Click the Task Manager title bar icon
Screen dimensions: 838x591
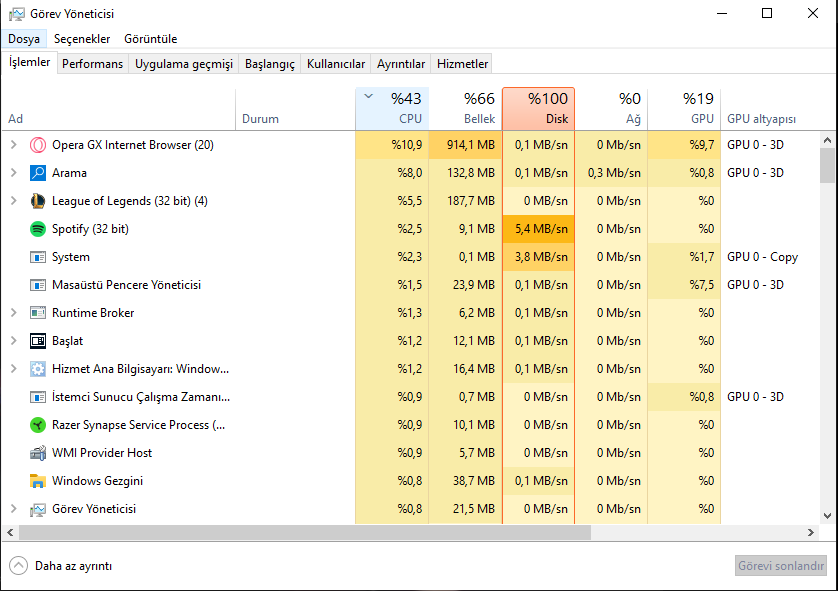point(17,14)
